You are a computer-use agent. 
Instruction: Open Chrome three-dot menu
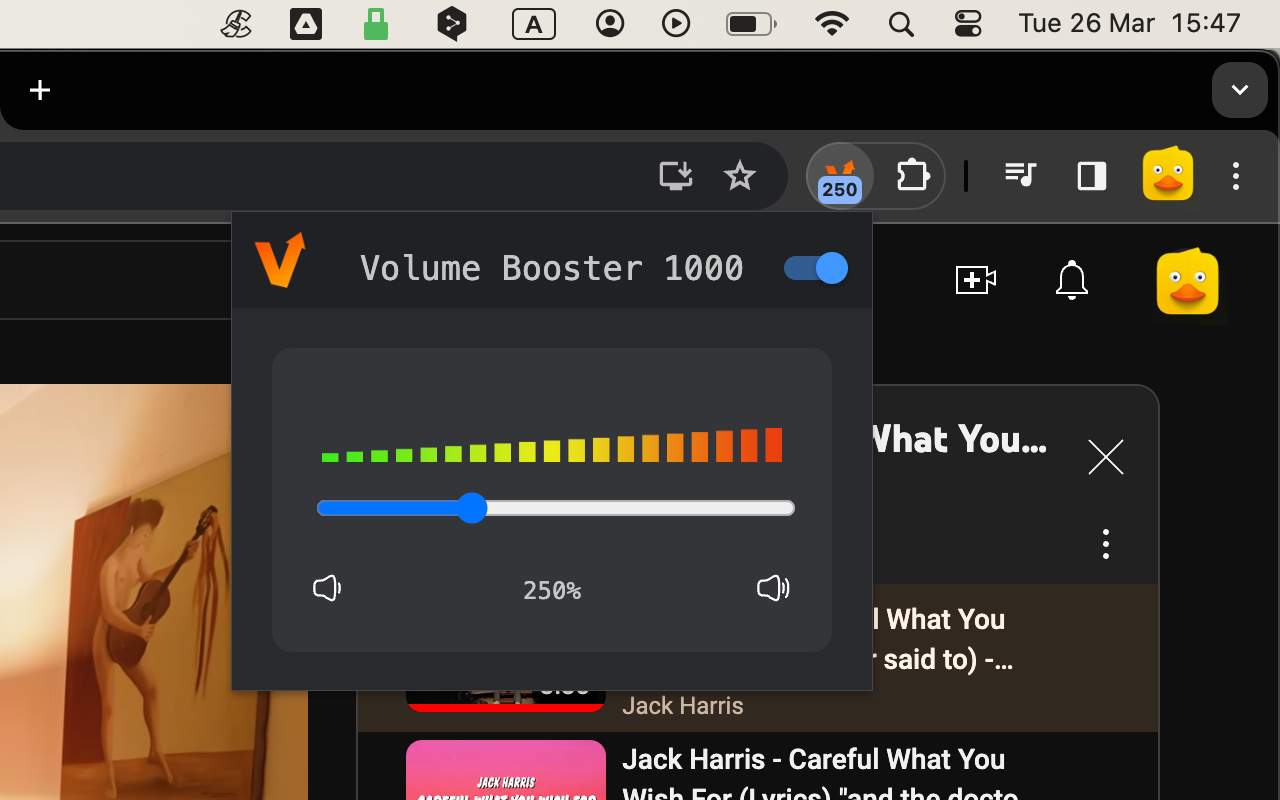click(x=1236, y=176)
